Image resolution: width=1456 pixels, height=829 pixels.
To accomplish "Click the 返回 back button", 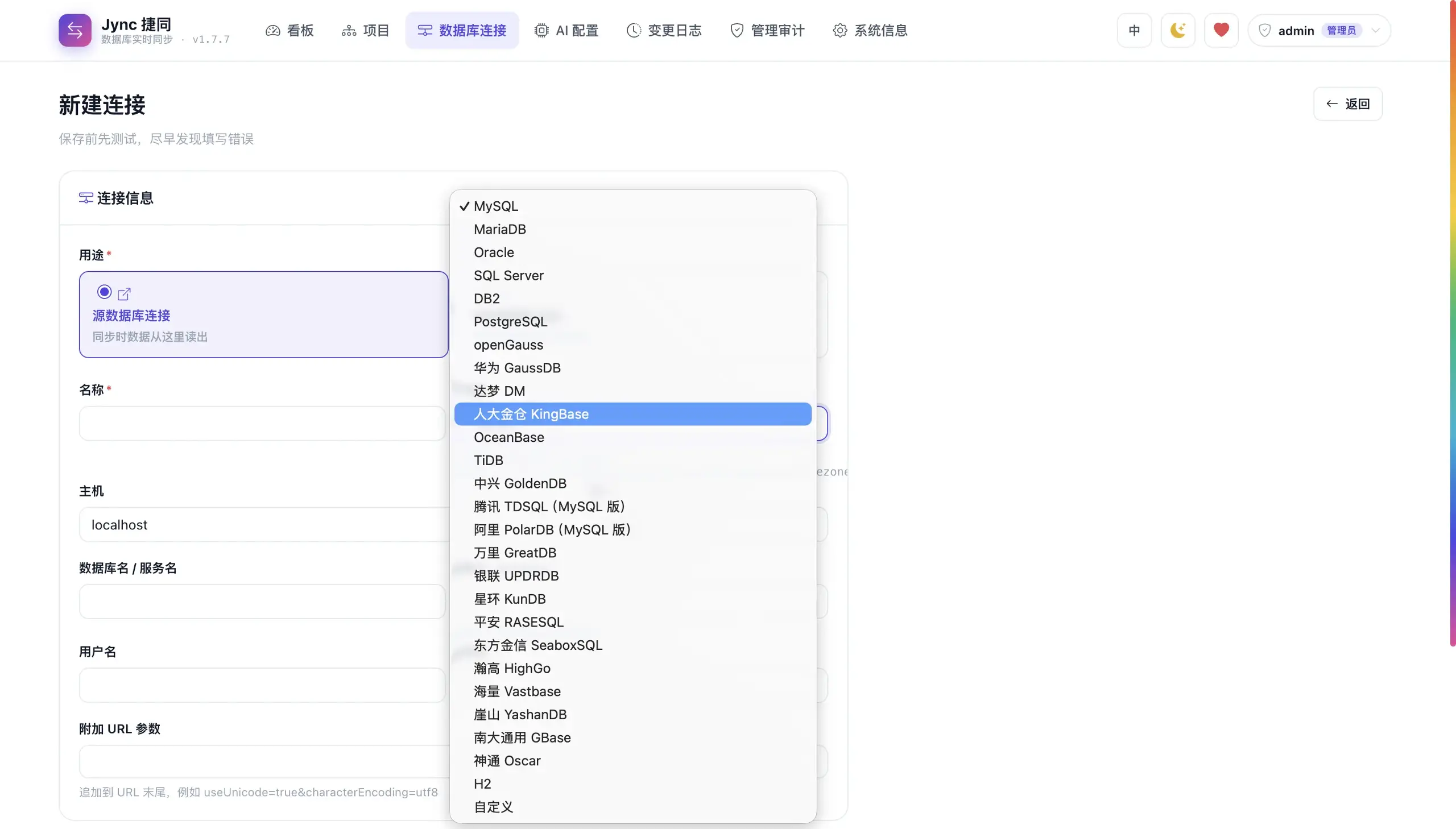I will pos(1347,103).
